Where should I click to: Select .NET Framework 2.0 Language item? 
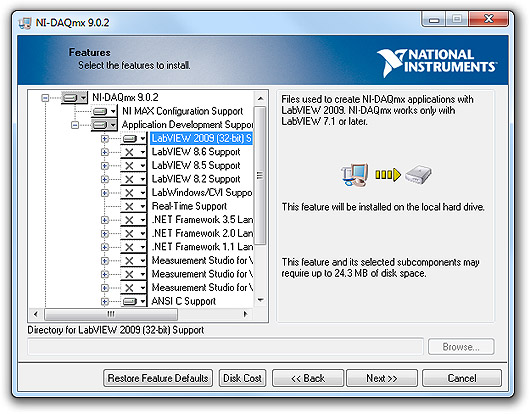point(202,233)
